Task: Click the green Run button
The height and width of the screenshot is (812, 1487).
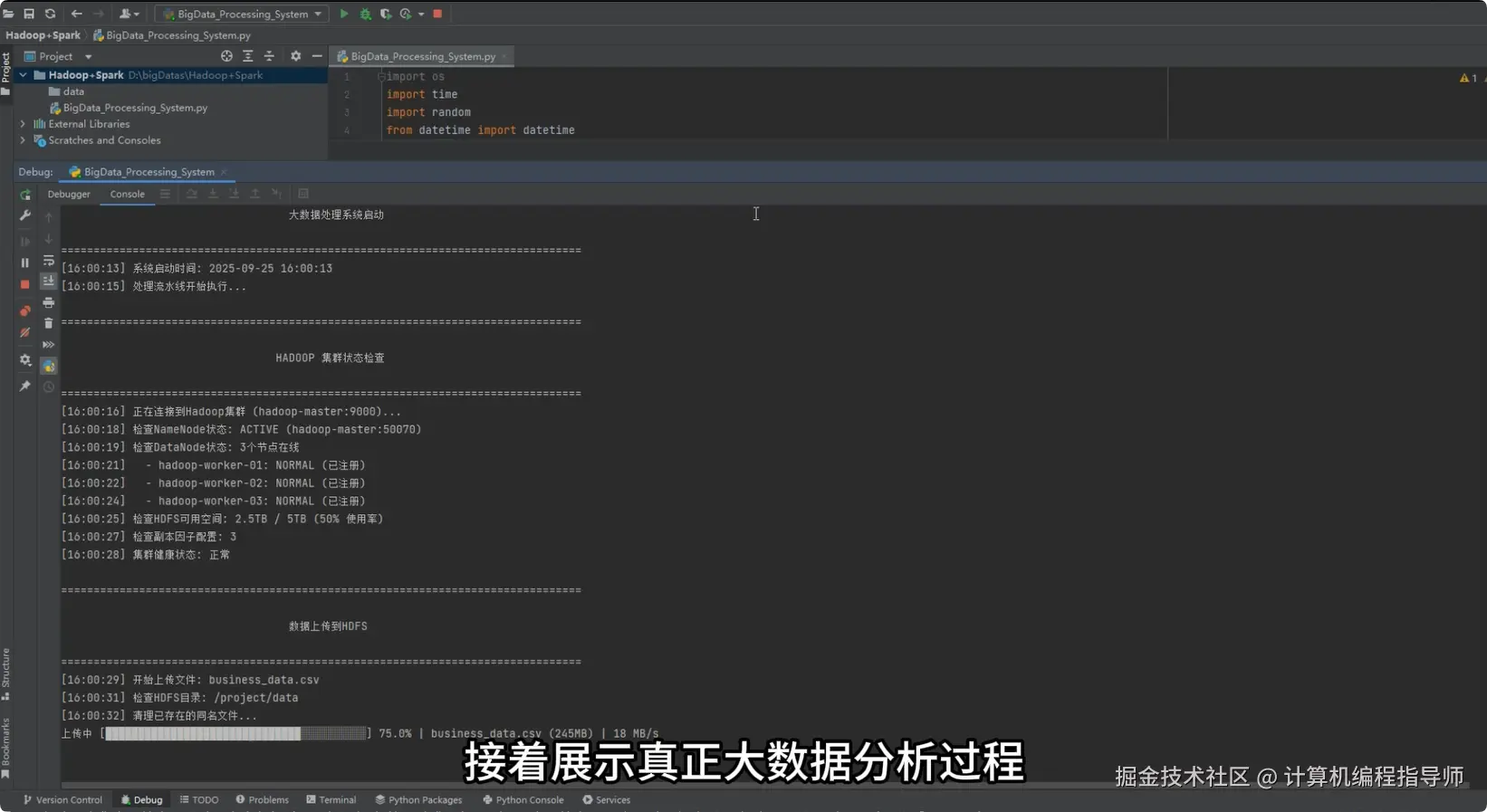Action: [x=344, y=14]
